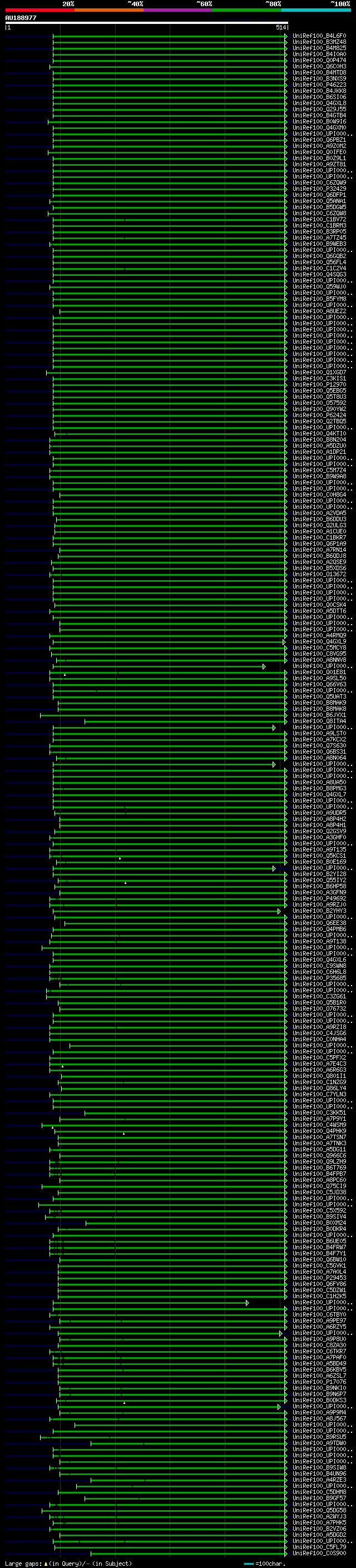Select hit label UniRef100_B4M825
This screenshot has height=1568, width=356.
click(319, 48)
